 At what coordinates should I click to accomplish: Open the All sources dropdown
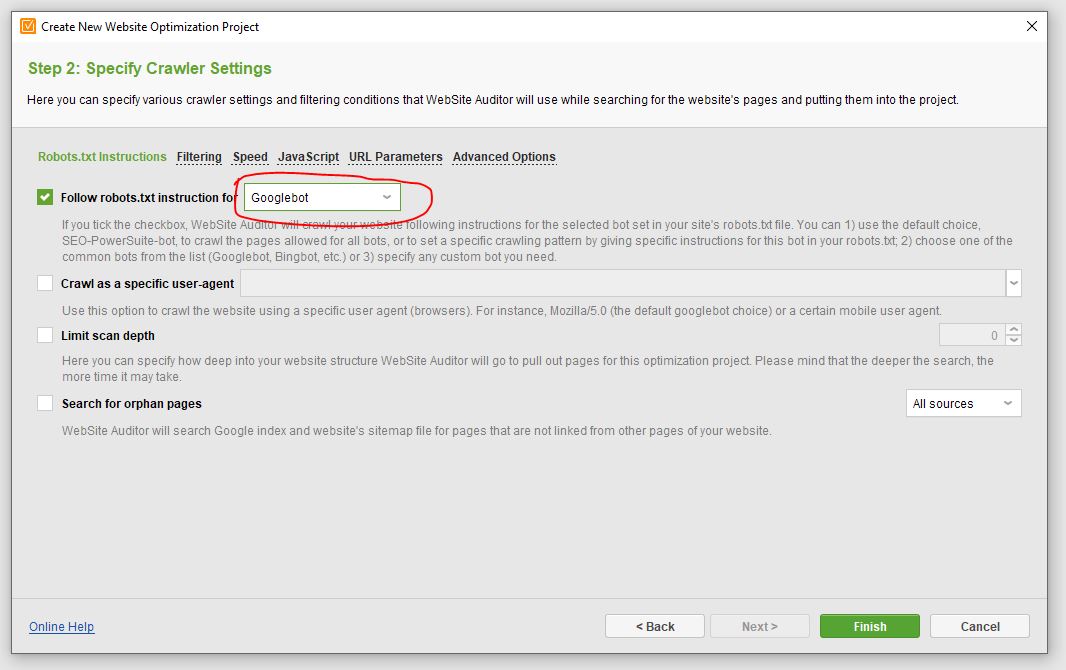(x=963, y=404)
